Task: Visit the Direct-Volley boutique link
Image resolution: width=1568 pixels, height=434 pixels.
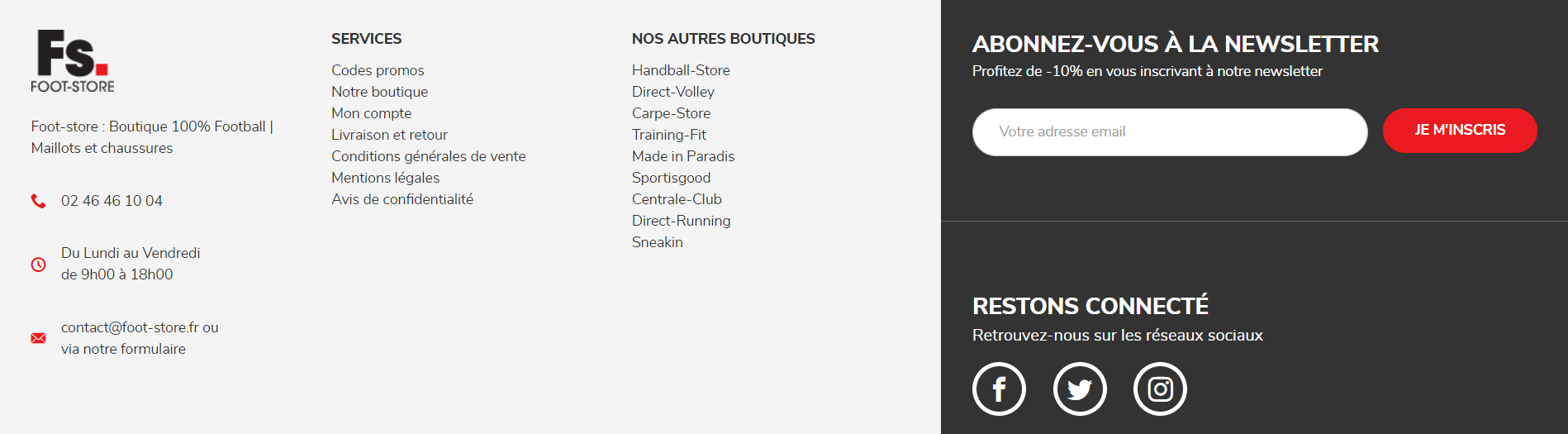Action: click(673, 92)
